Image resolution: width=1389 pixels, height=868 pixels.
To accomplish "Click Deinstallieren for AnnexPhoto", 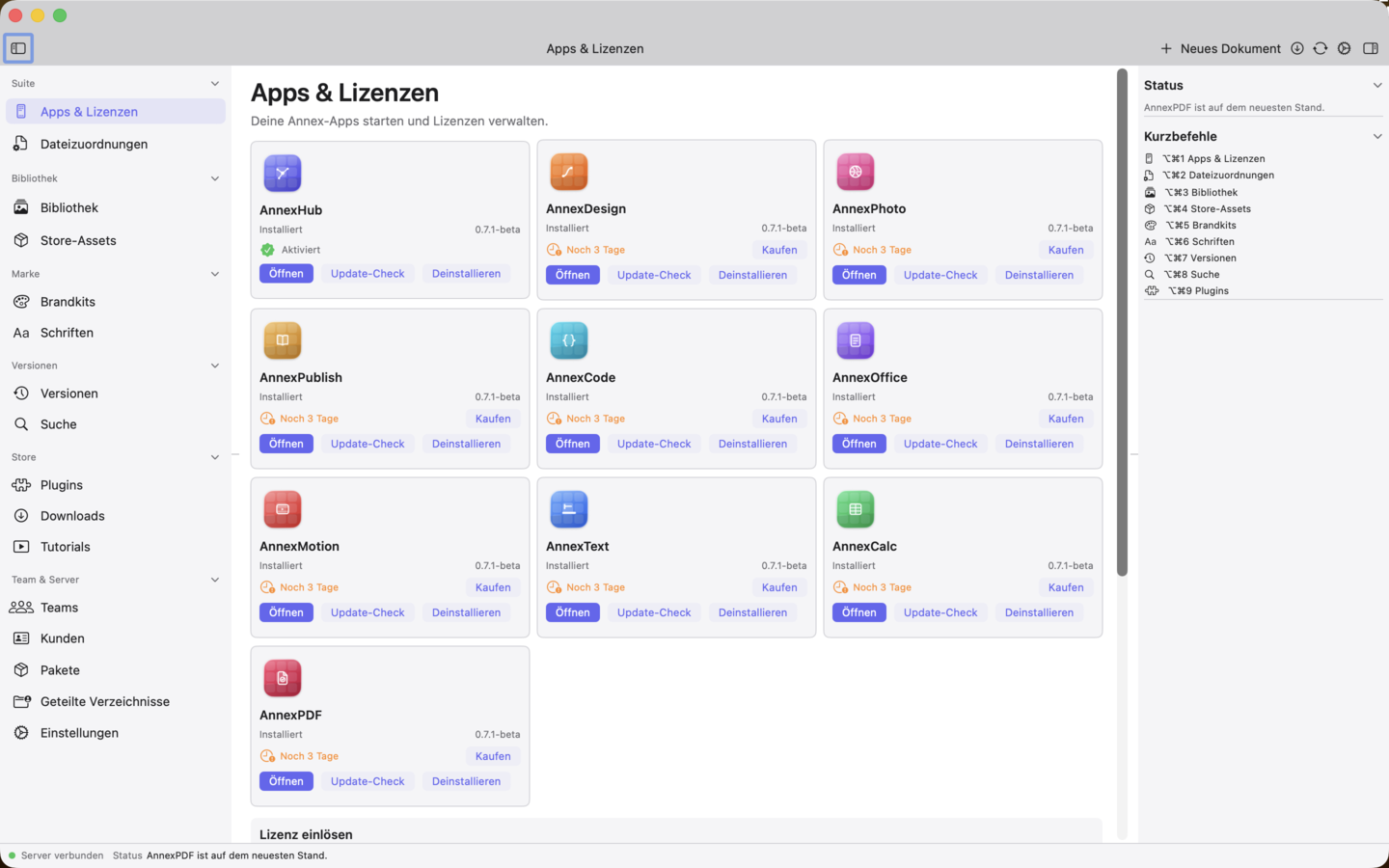I will click(x=1039, y=275).
